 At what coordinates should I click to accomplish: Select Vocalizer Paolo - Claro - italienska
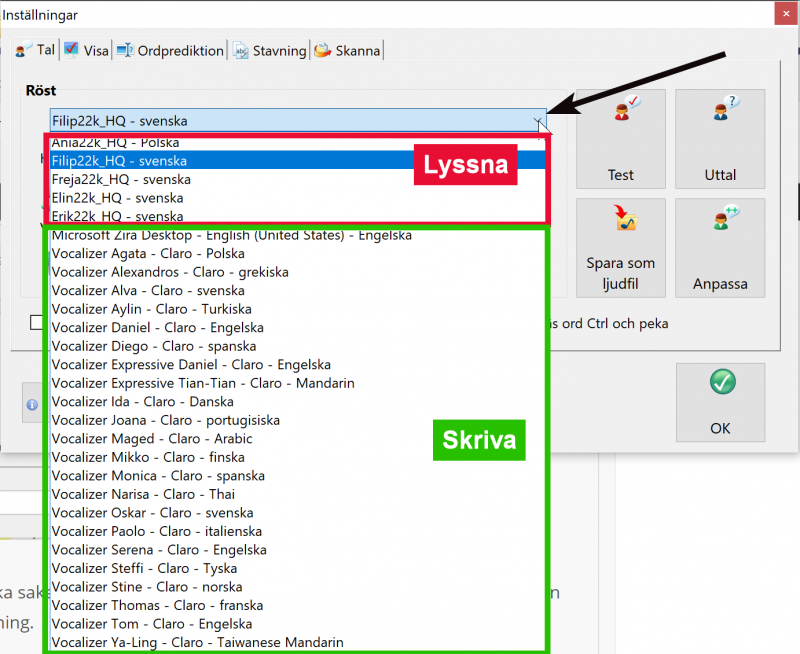click(x=297, y=532)
